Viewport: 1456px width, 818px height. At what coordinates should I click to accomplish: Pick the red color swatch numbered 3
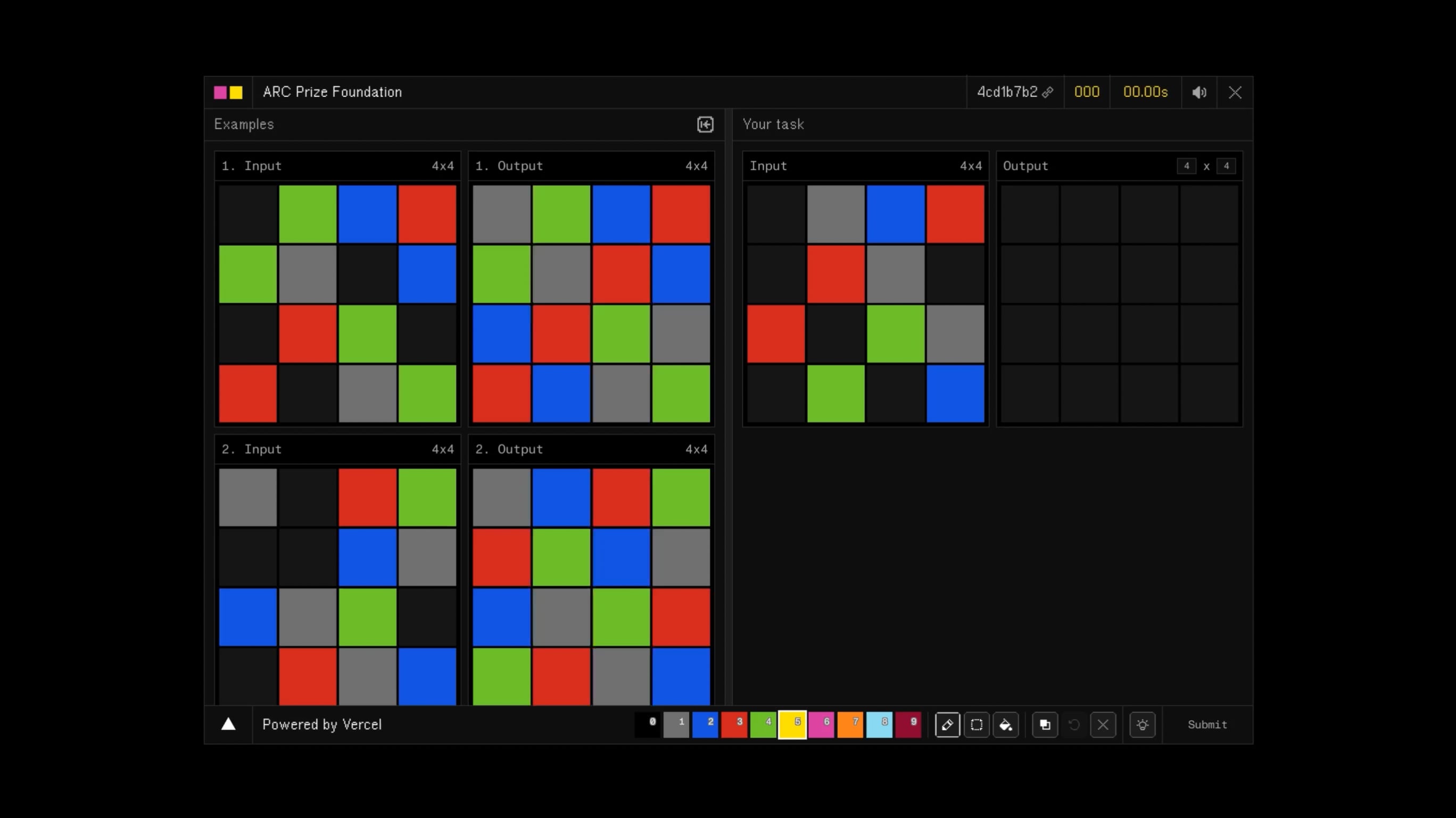click(x=734, y=725)
